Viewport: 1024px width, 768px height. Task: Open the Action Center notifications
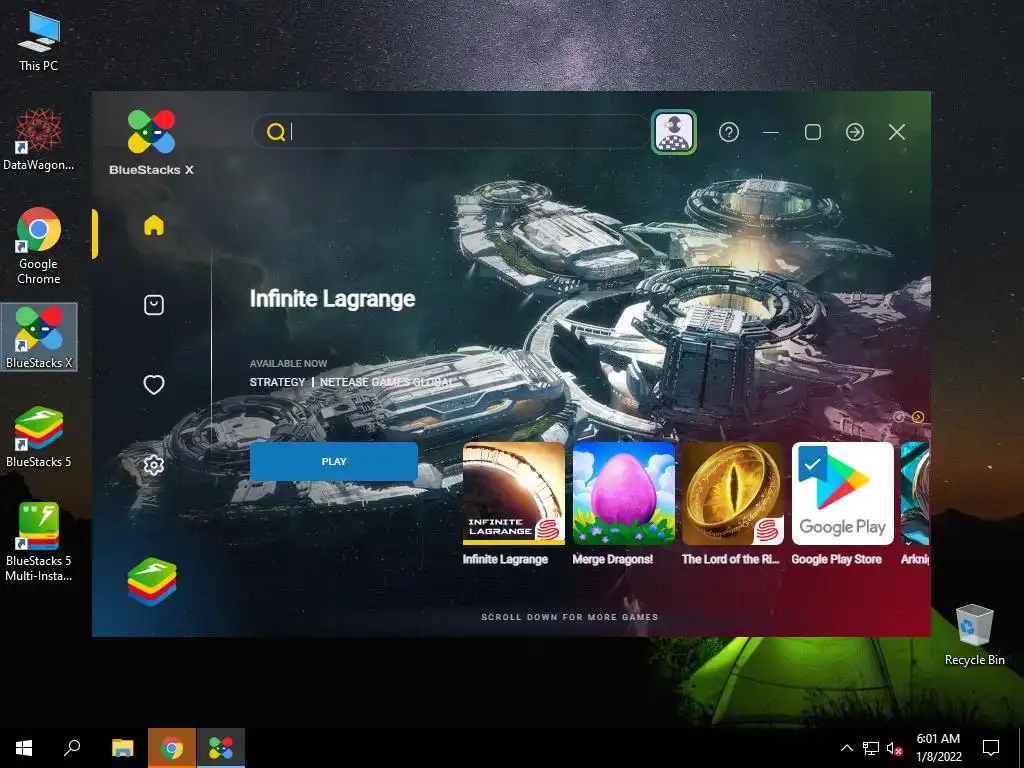point(991,748)
